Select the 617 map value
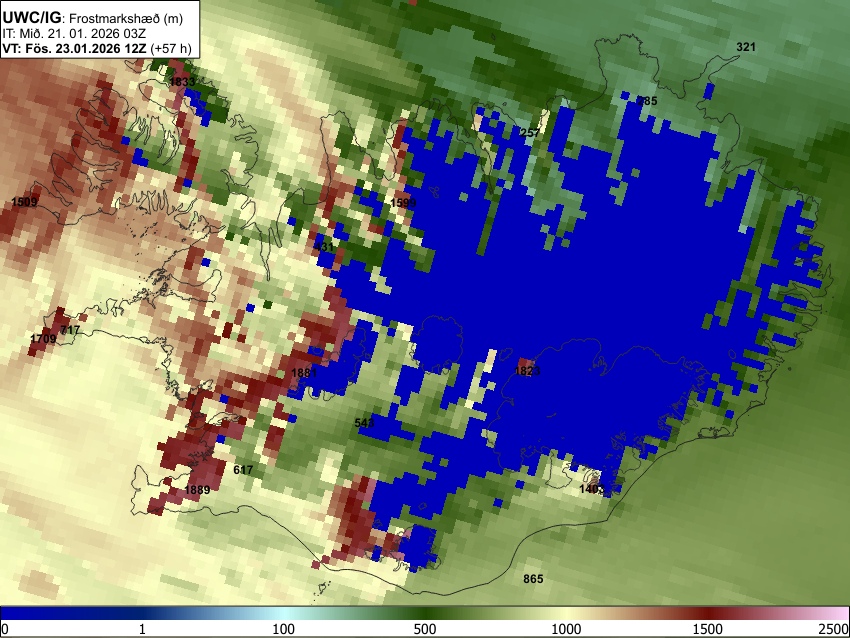The image size is (850, 638). (x=243, y=470)
